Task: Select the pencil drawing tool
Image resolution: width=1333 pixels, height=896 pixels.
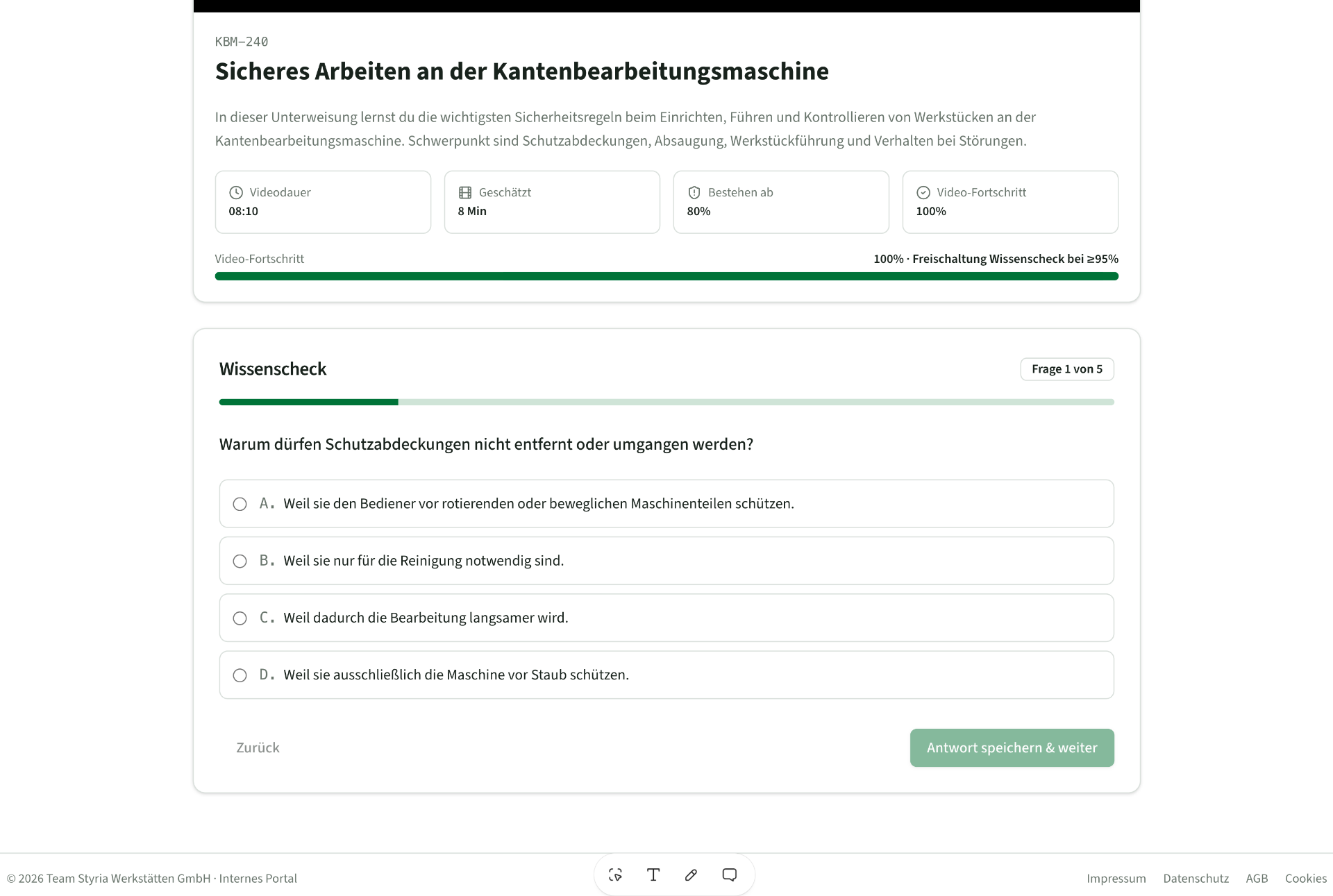Action: [x=691, y=874]
